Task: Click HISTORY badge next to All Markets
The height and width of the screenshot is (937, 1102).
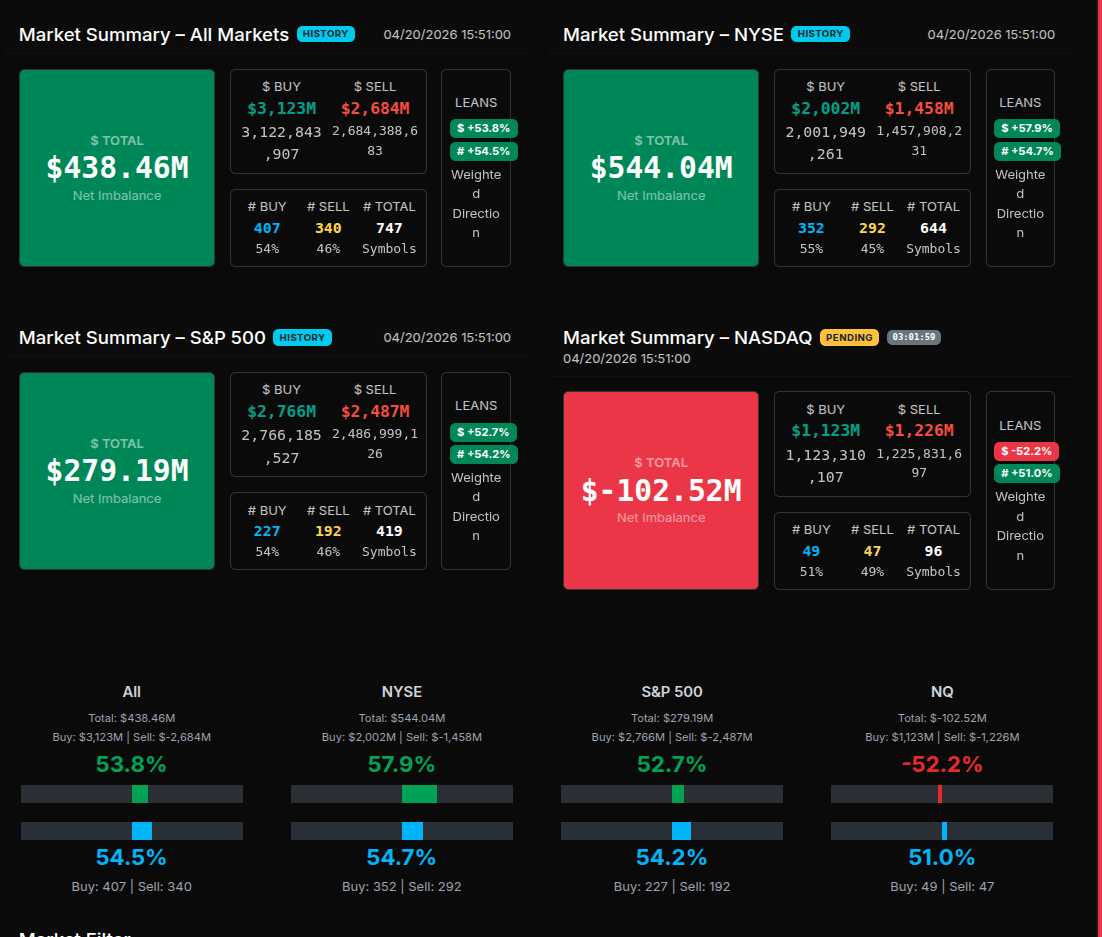Action: 325,34
